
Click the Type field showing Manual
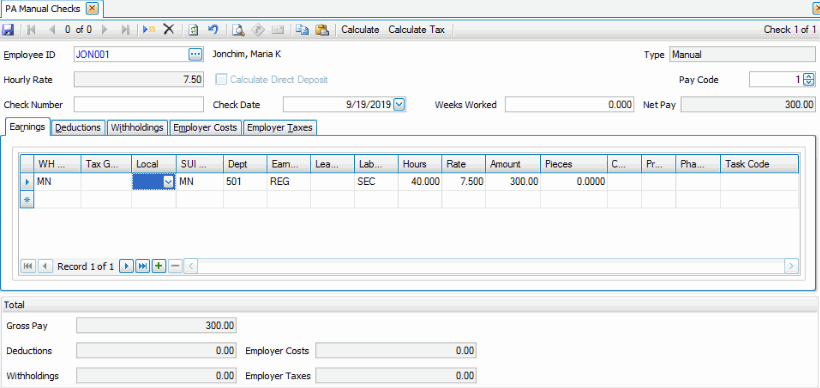click(742, 54)
